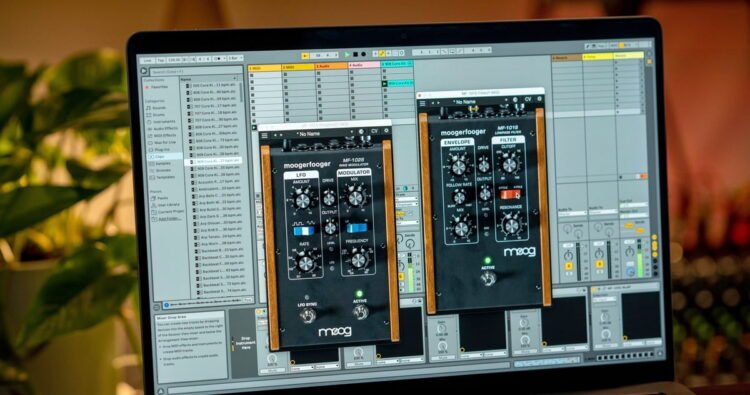This screenshot has width=750, height=395.
Task: Select the 3 Audio track header
Action: 331,66
